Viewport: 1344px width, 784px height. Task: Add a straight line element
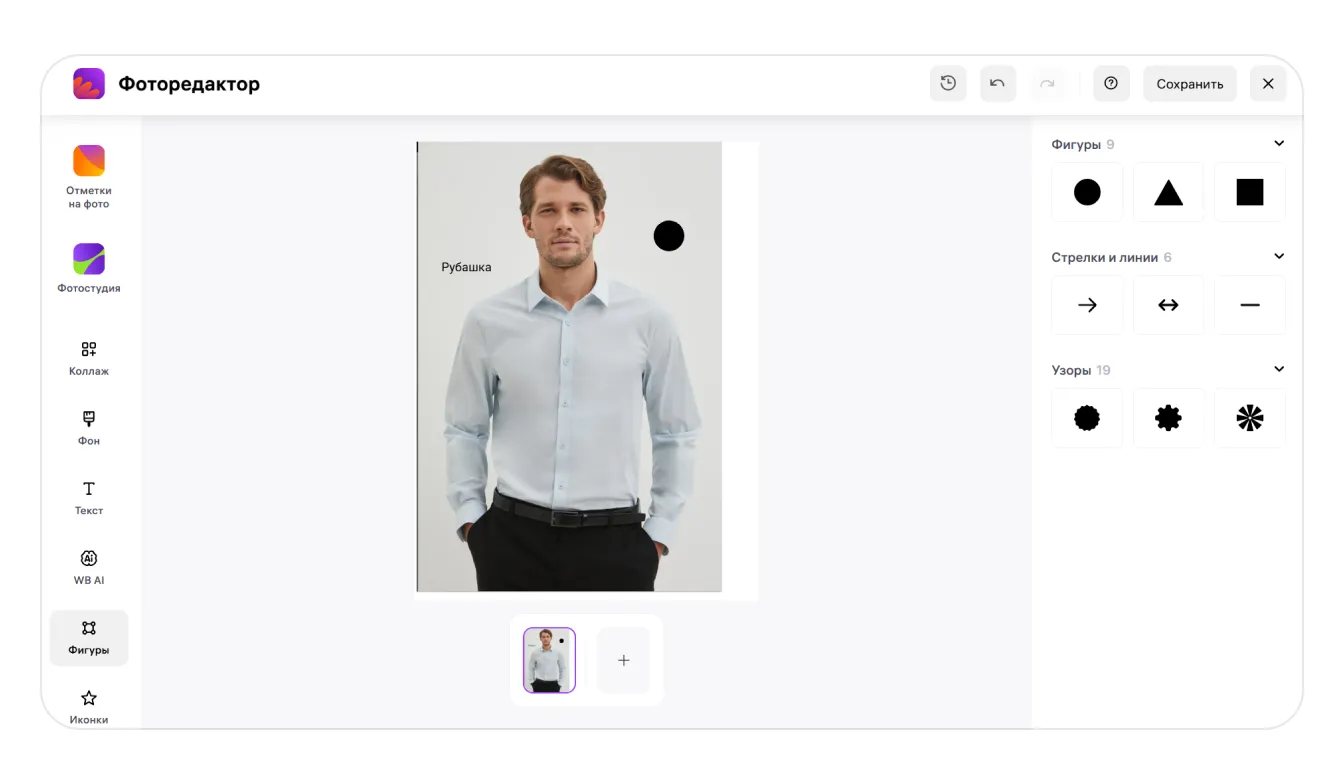click(1250, 305)
